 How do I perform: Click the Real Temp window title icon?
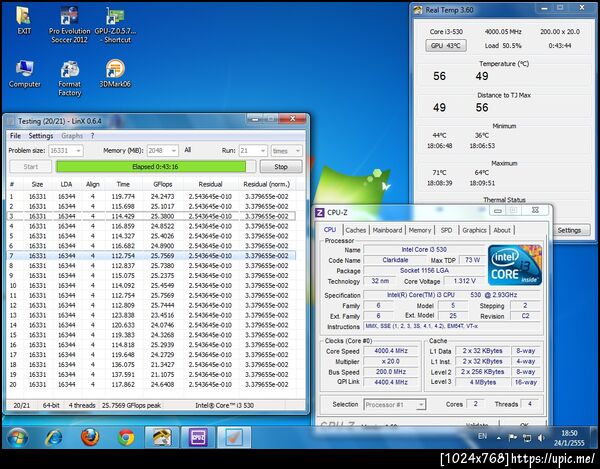(418, 10)
